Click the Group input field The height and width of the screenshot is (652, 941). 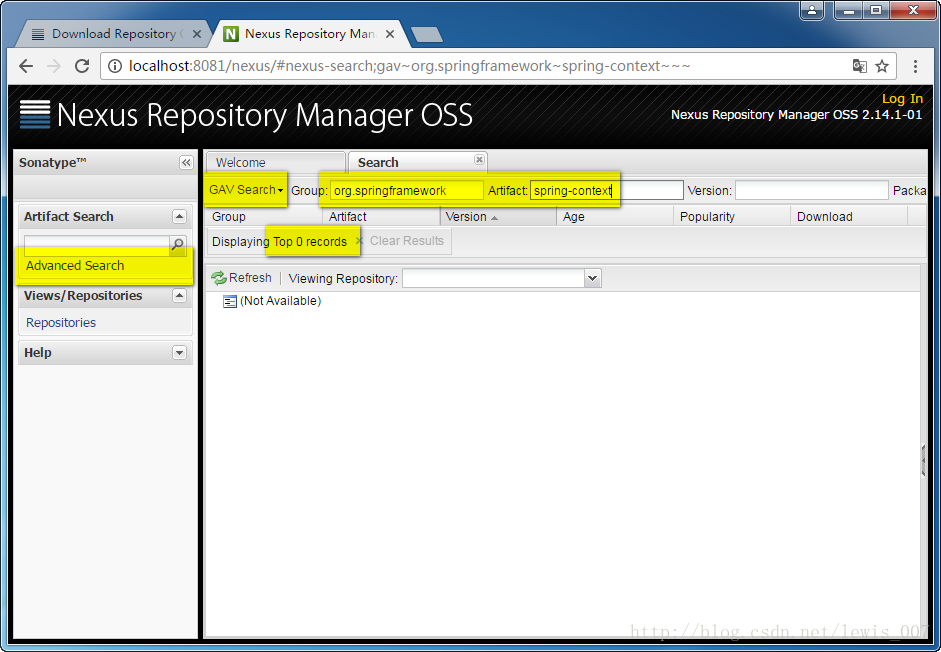coord(406,190)
